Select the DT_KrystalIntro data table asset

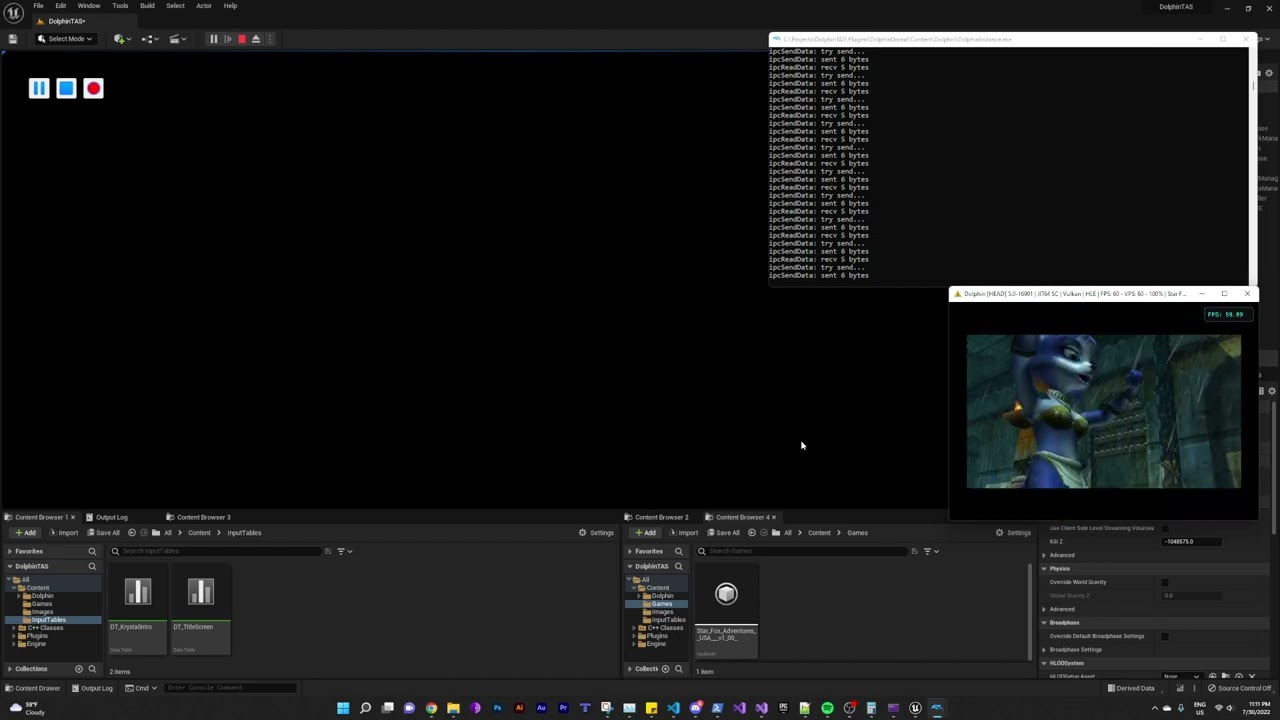coord(137,610)
